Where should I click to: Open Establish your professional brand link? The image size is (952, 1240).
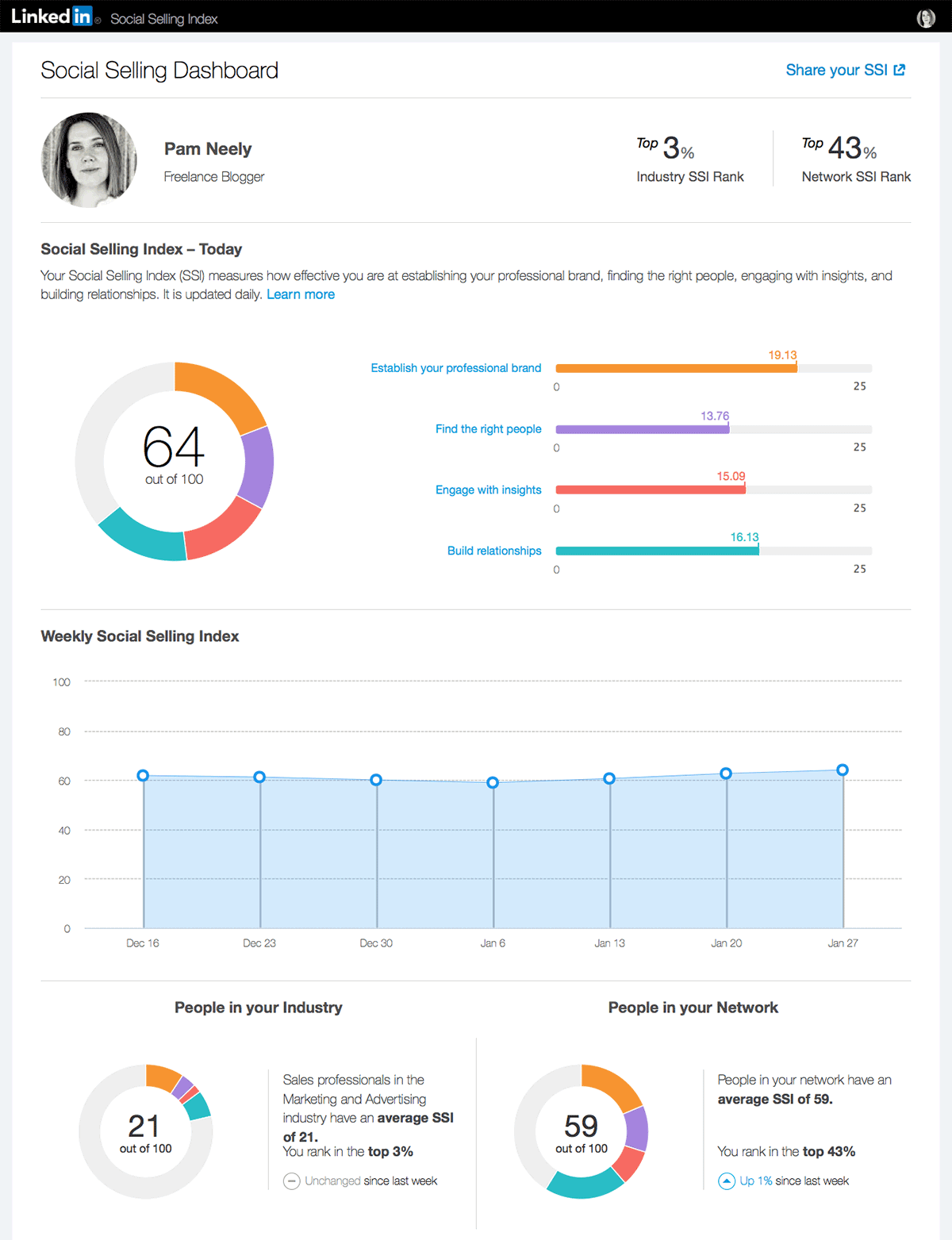click(456, 368)
